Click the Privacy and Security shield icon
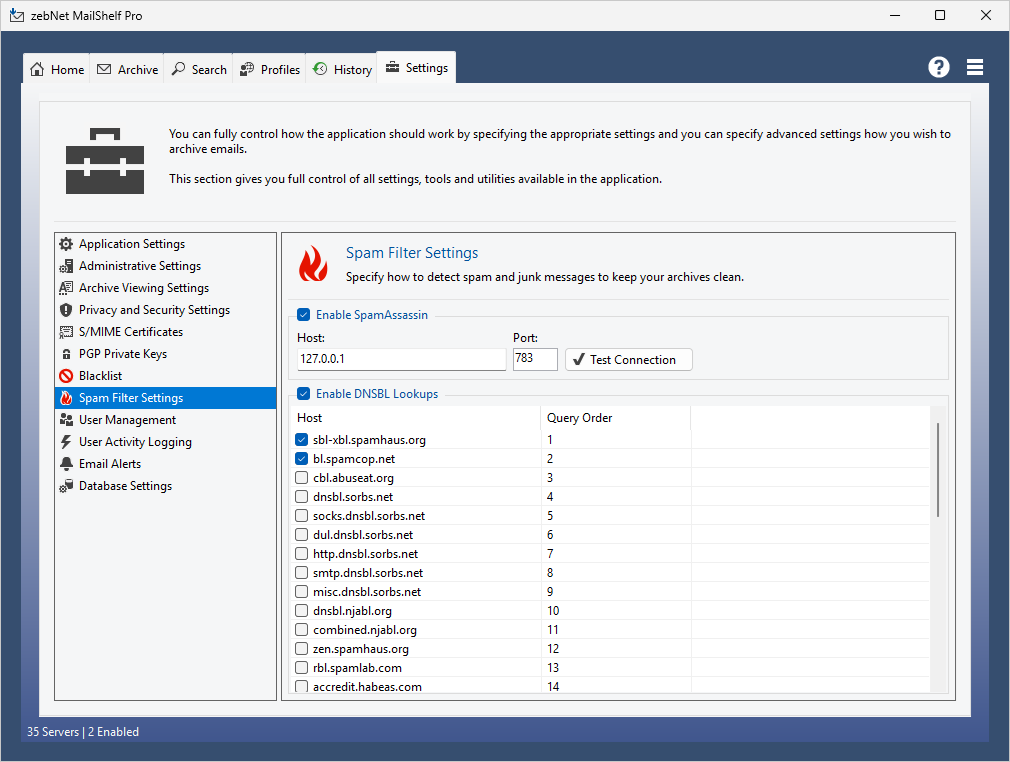 (x=66, y=310)
